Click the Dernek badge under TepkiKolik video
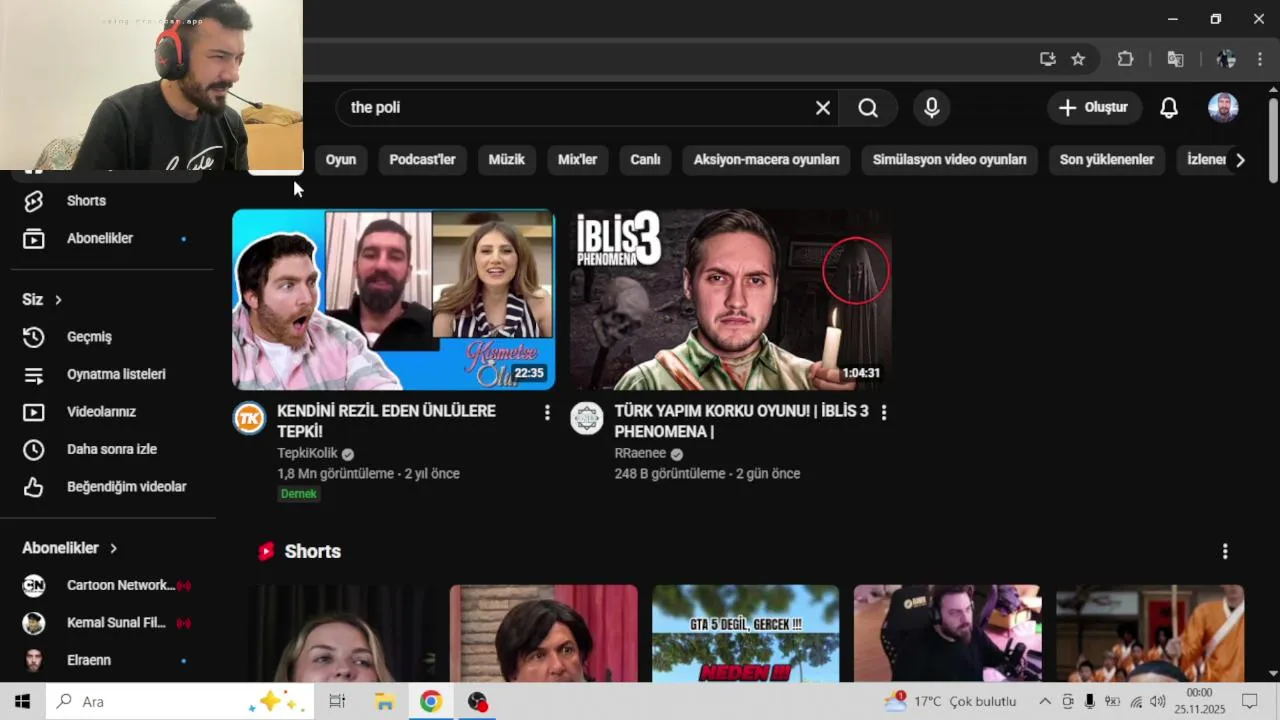Image resolution: width=1280 pixels, height=720 pixels. click(299, 494)
